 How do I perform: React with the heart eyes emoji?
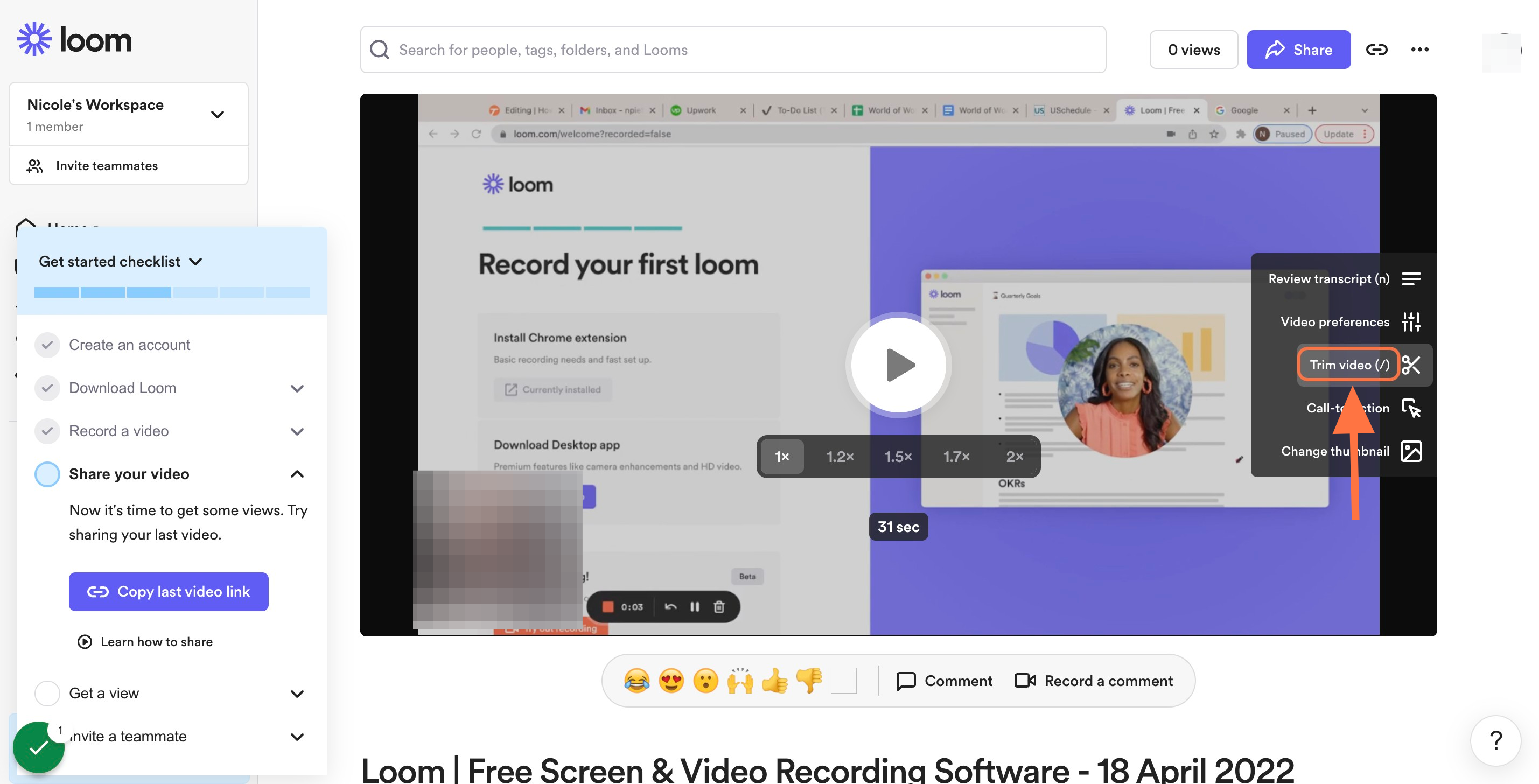671,681
